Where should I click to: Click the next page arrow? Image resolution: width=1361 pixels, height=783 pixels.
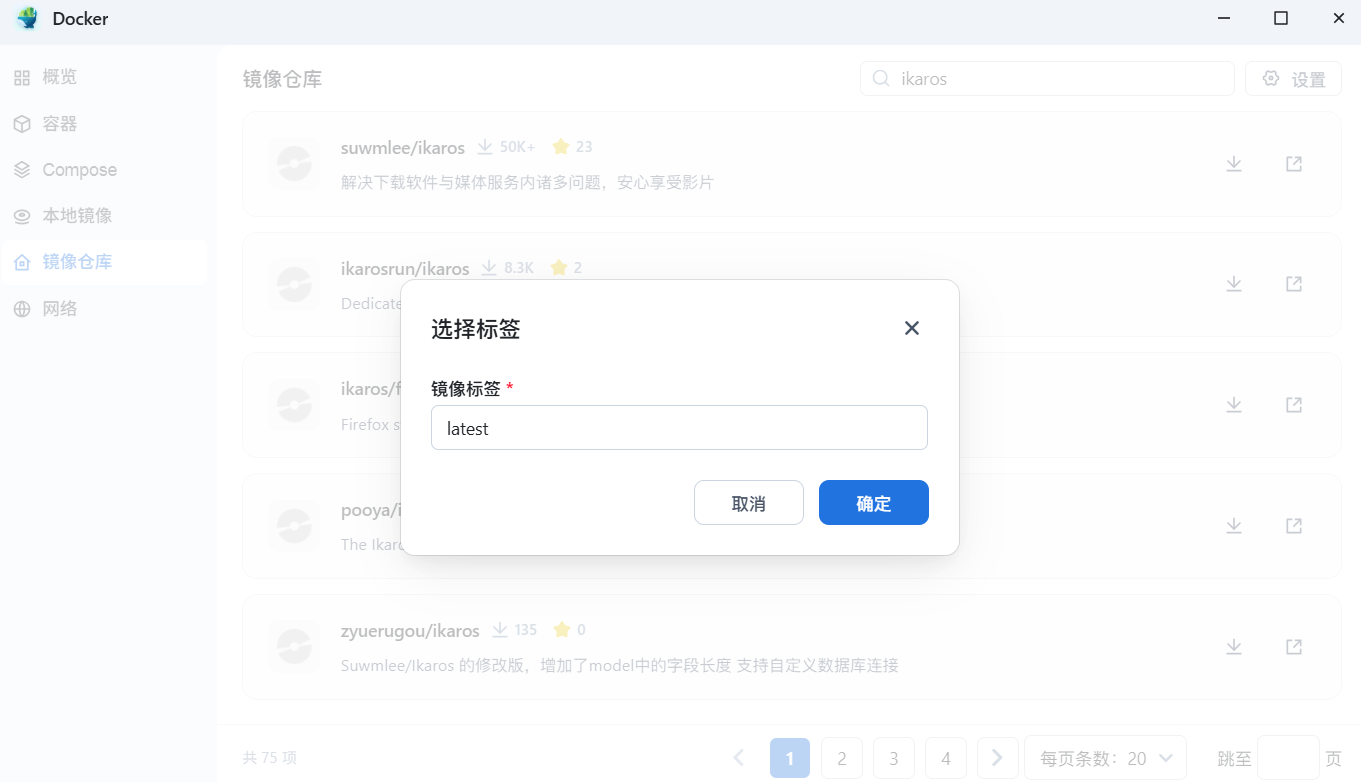click(x=997, y=758)
